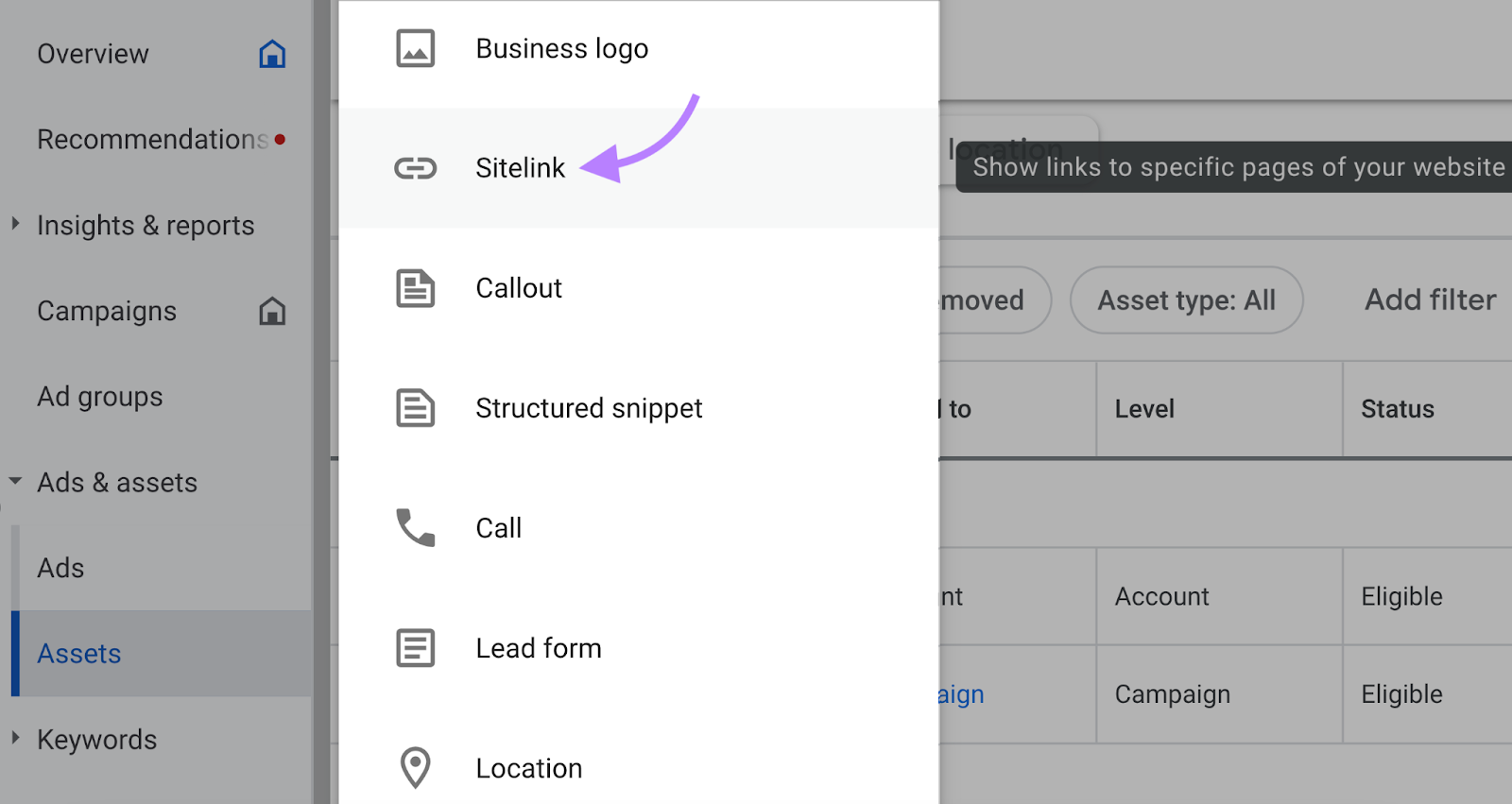The image size is (1512, 804).
Task: Click the Structured snippet page icon
Action: tap(415, 408)
